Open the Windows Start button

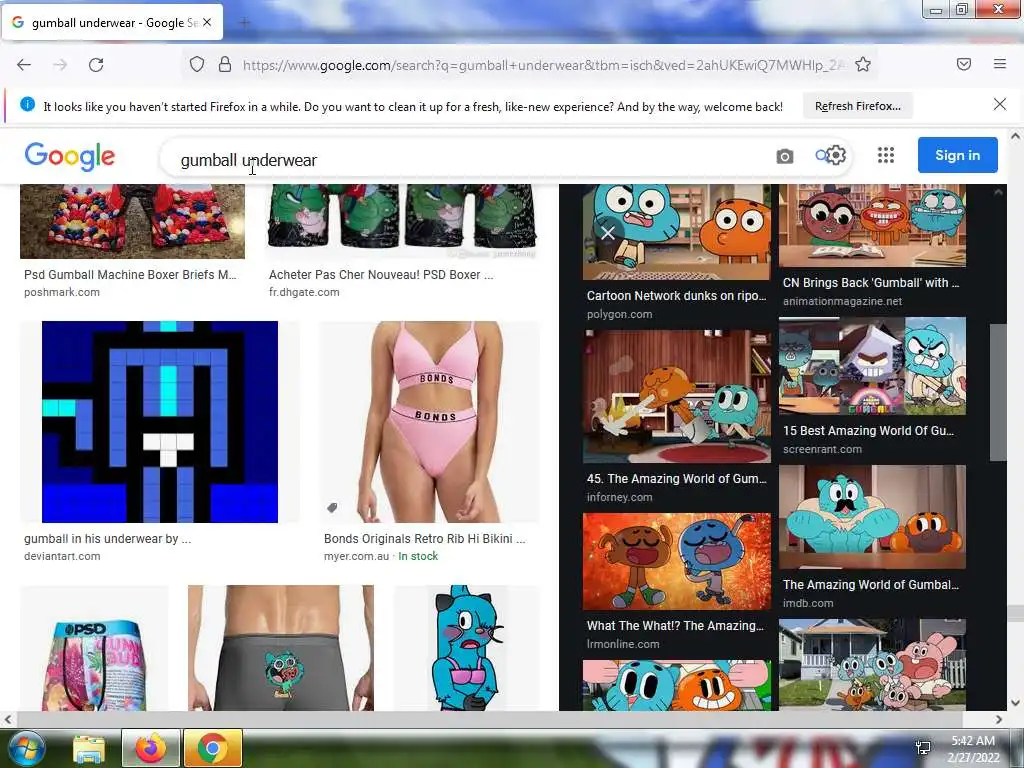click(x=26, y=748)
